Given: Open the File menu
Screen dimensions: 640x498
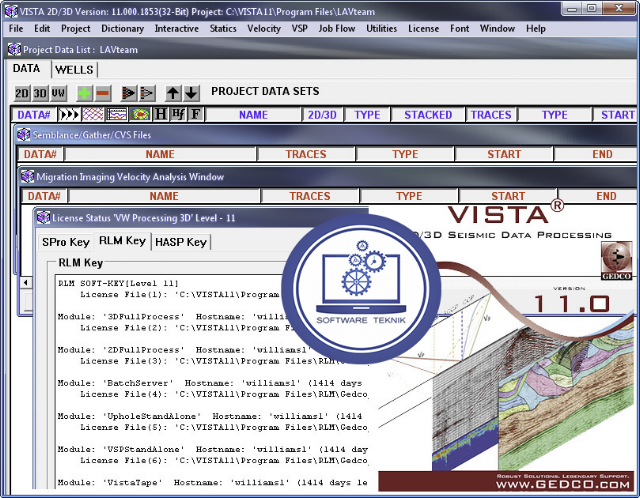Looking at the screenshot, I should tap(16, 29).
